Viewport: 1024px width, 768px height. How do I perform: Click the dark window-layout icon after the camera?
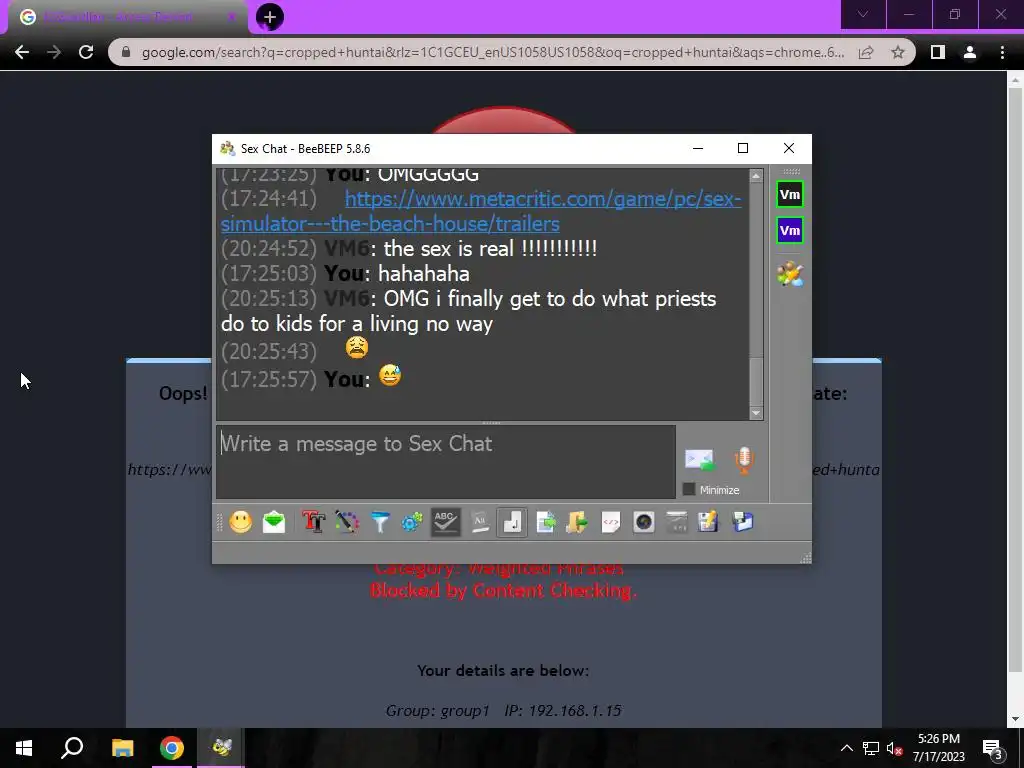[677, 522]
